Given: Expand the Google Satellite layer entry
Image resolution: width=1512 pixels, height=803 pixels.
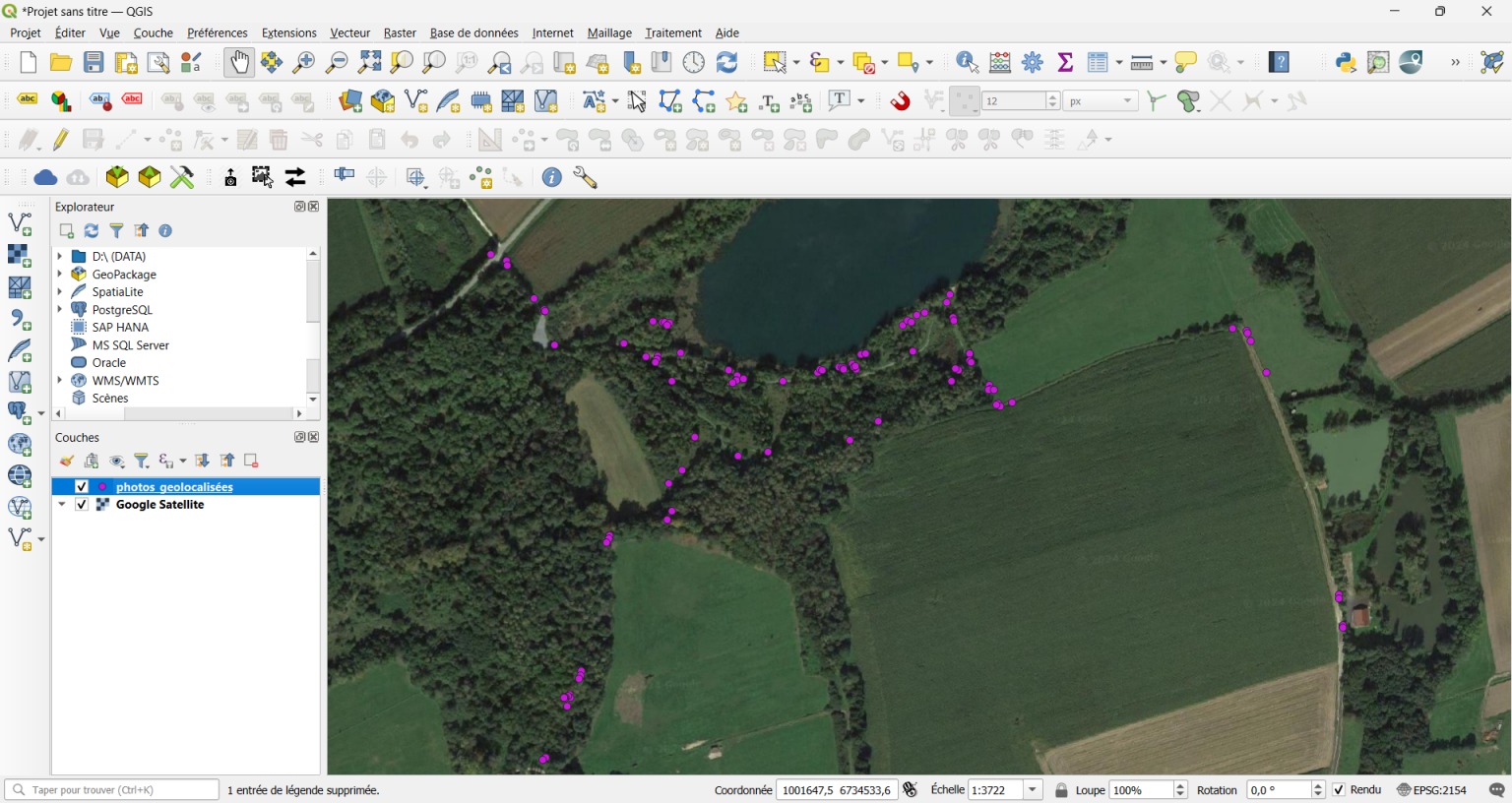Looking at the screenshot, I should pyautogui.click(x=63, y=504).
